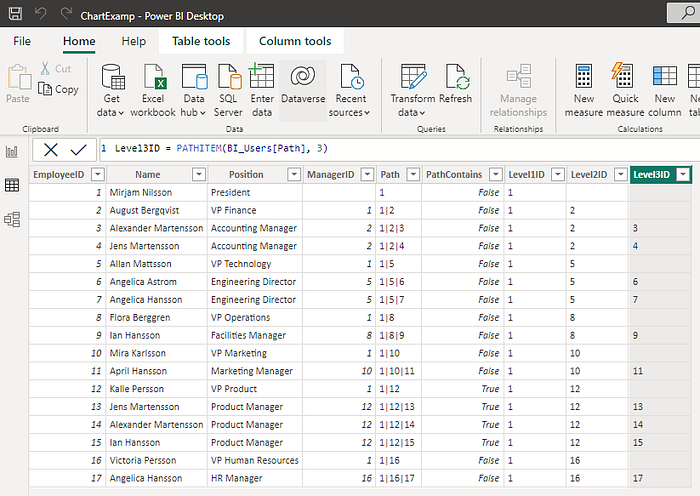Screen dimensions: 700x496
Task: Open the ManagerID column filter dropdown
Action: tap(367, 174)
